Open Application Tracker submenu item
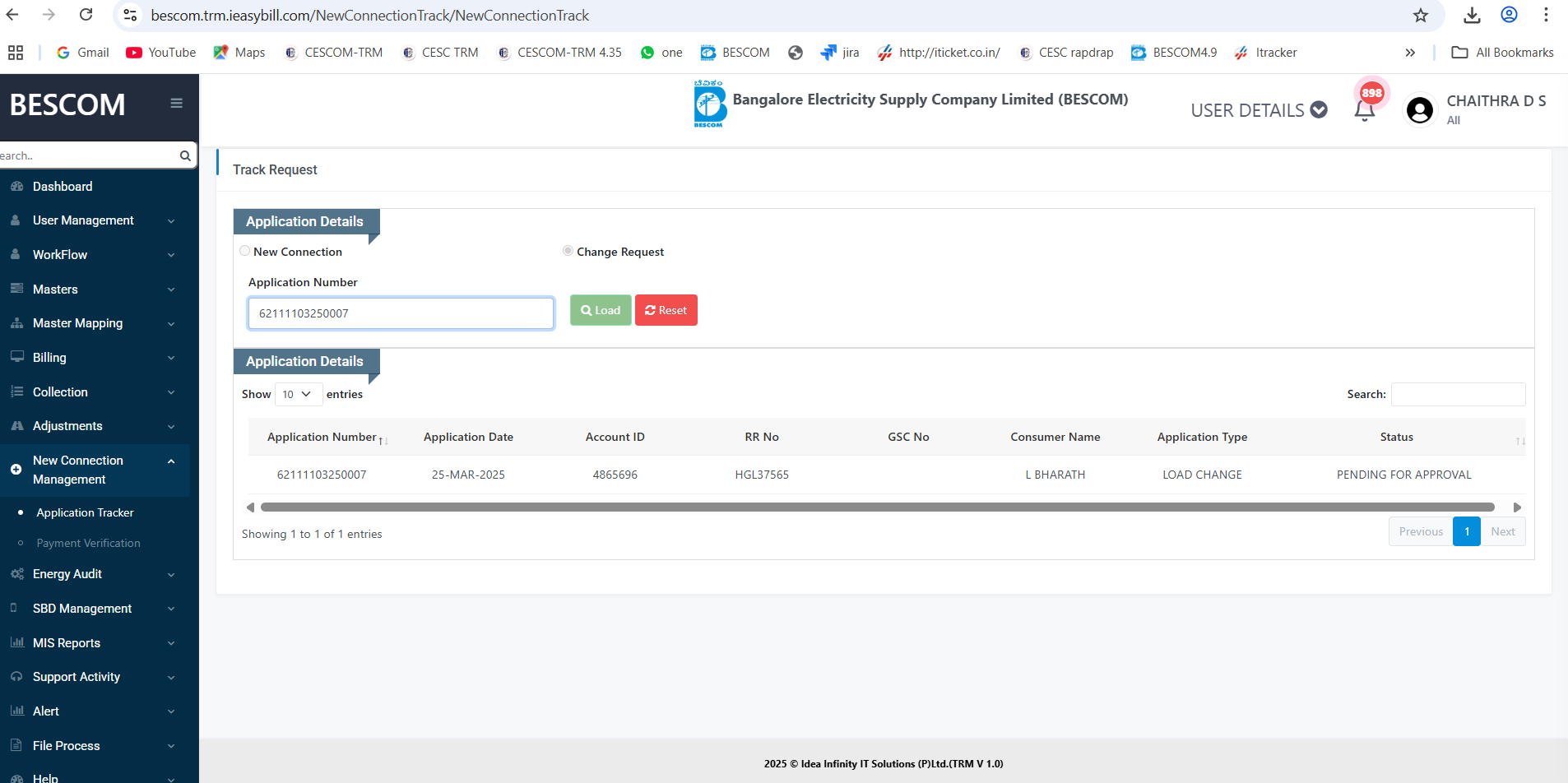 point(85,512)
